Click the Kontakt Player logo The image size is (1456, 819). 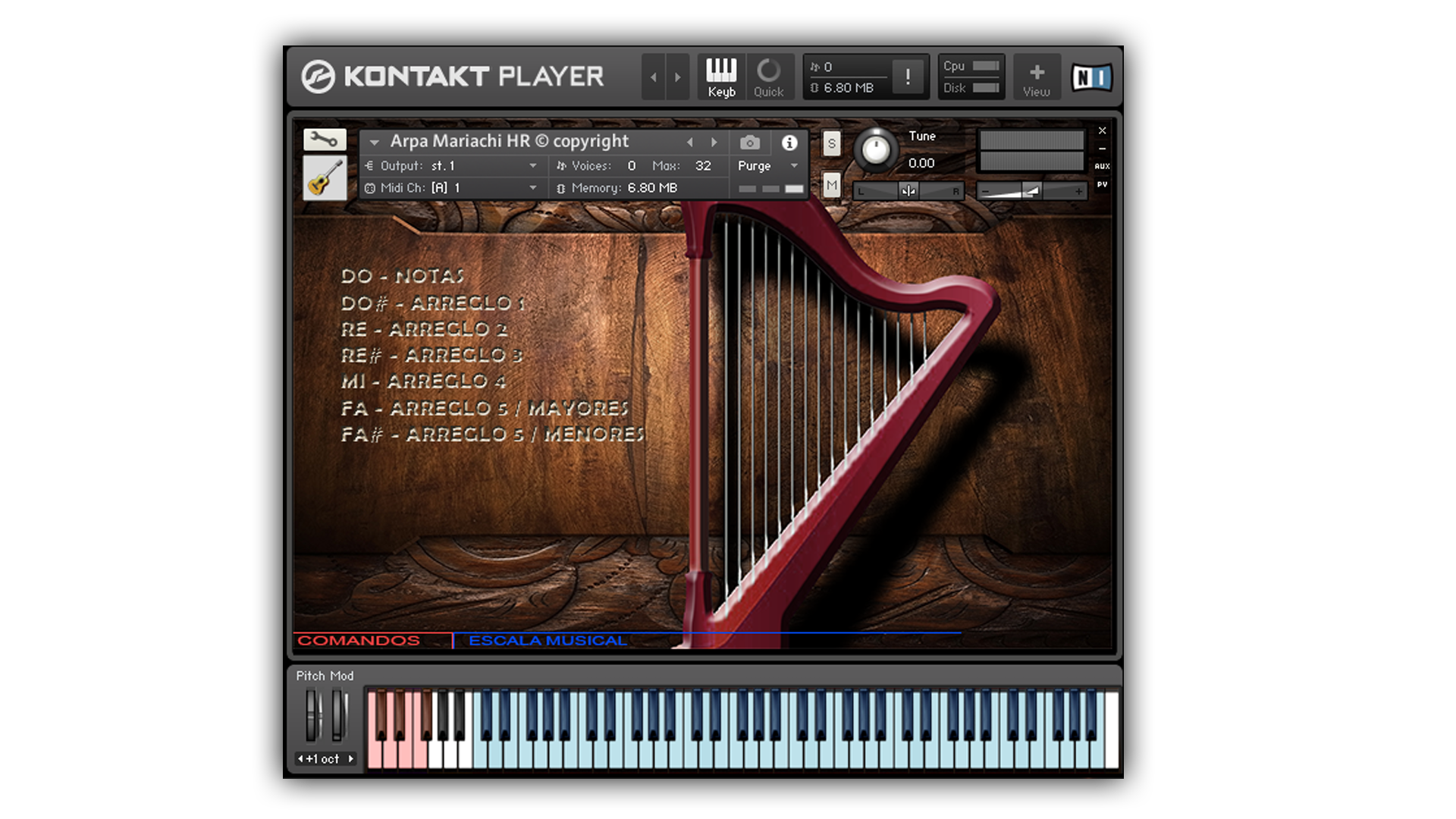click(453, 77)
